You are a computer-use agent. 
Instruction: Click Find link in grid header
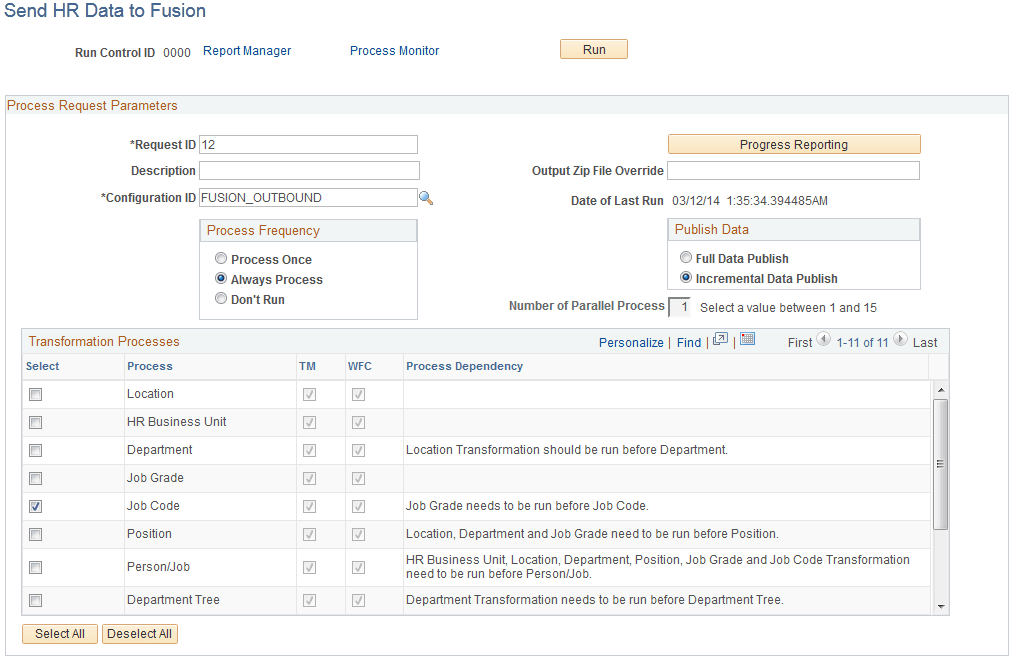[689, 343]
